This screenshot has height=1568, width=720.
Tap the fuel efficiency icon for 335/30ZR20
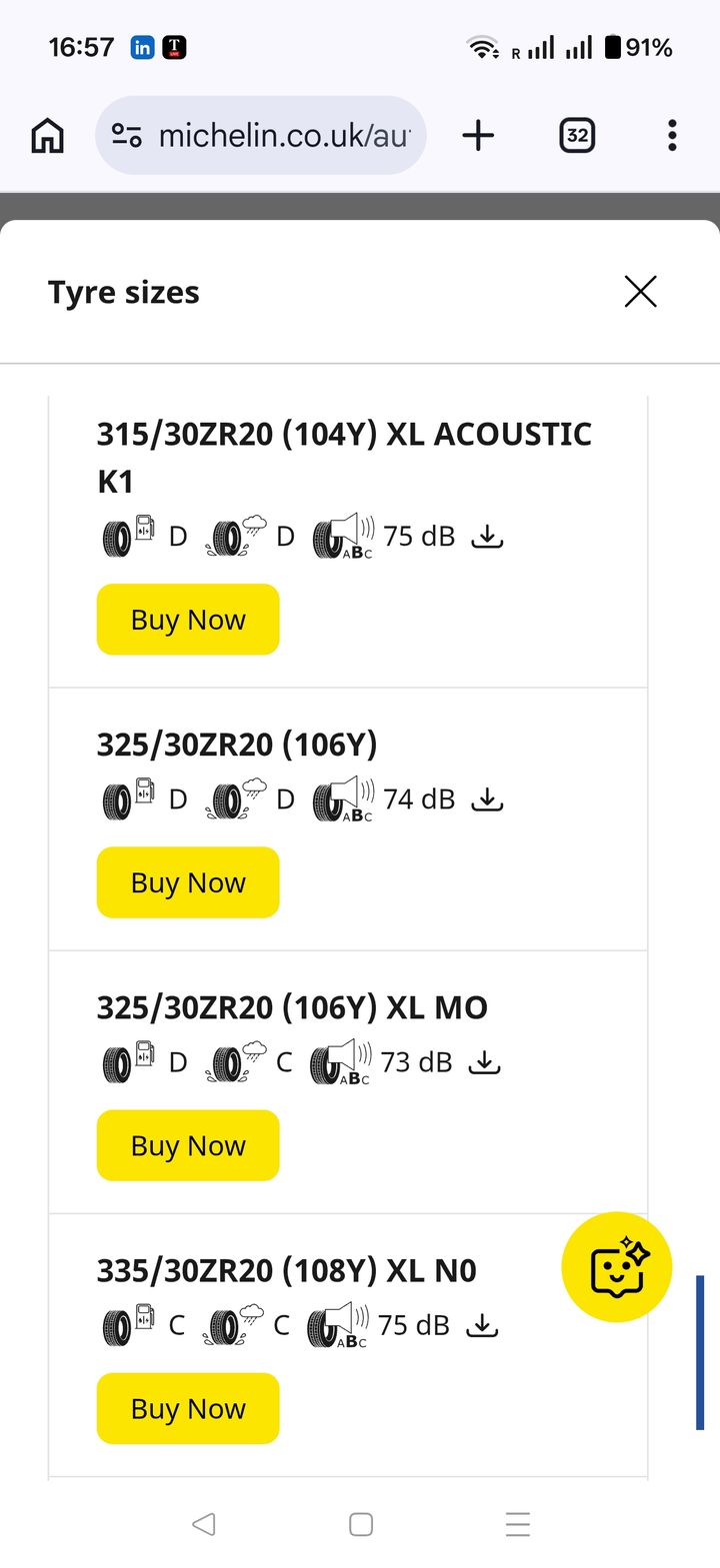pyautogui.click(x=129, y=1325)
